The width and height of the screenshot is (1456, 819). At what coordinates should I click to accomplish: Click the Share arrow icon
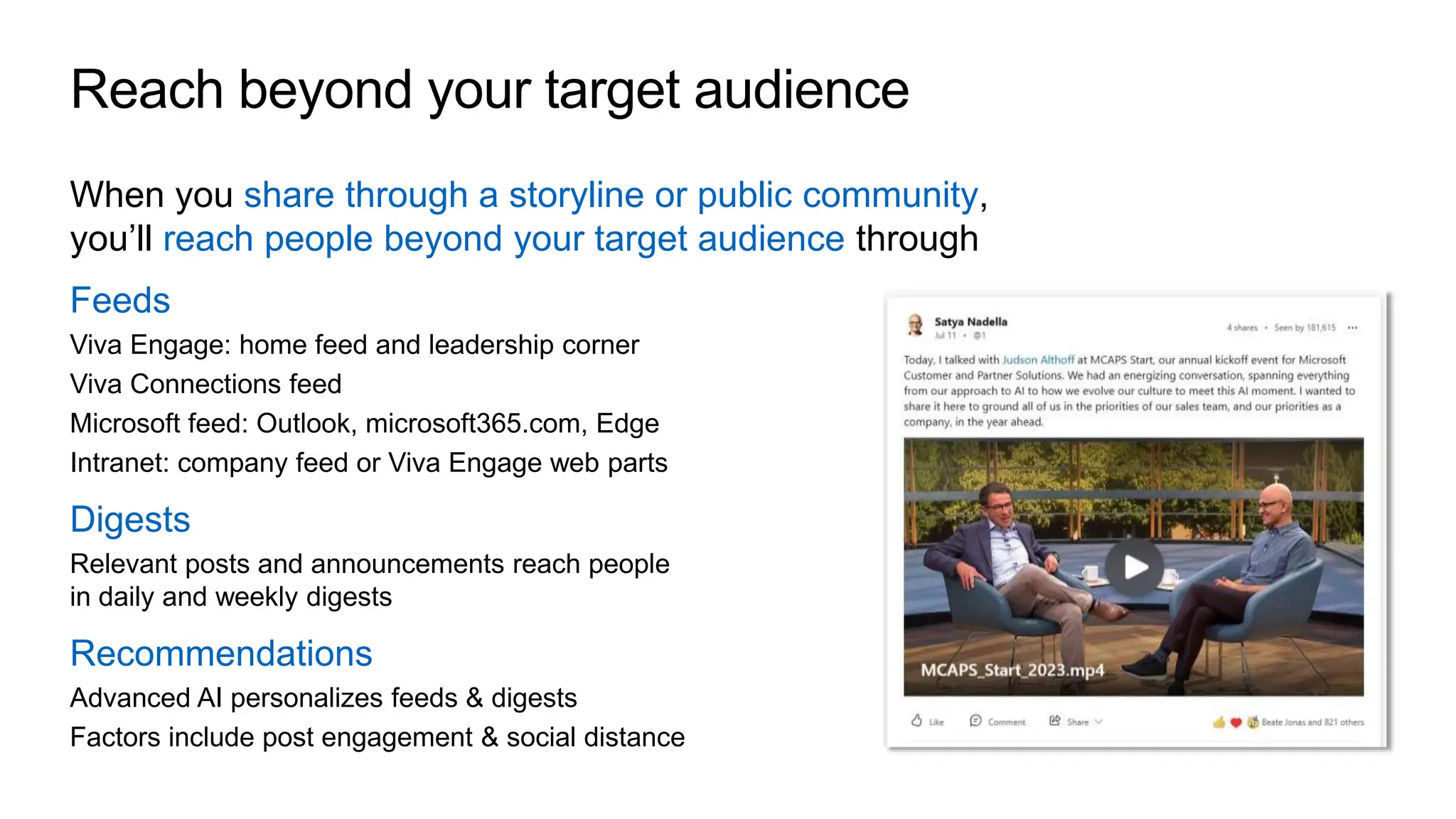click(1055, 721)
